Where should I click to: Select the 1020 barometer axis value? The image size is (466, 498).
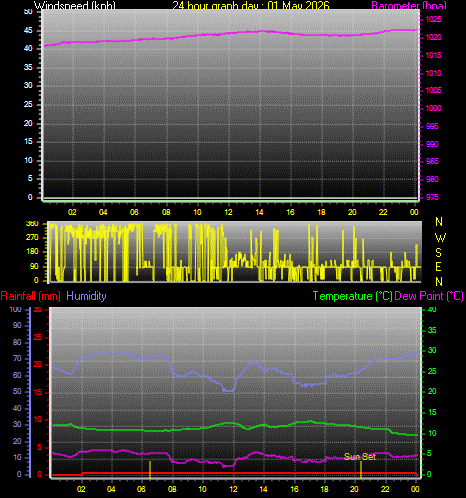433,37
